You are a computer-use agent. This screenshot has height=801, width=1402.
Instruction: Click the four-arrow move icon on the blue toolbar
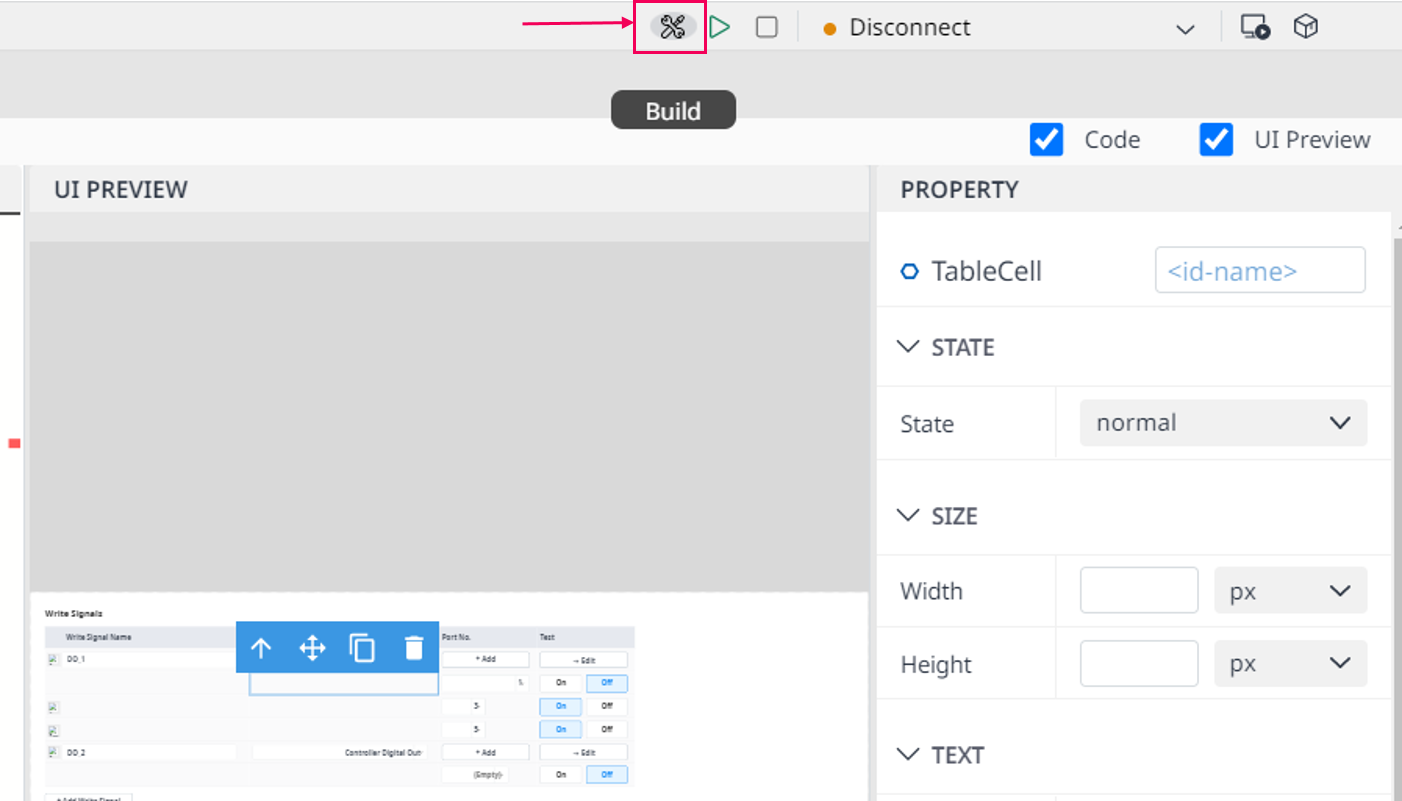(313, 648)
